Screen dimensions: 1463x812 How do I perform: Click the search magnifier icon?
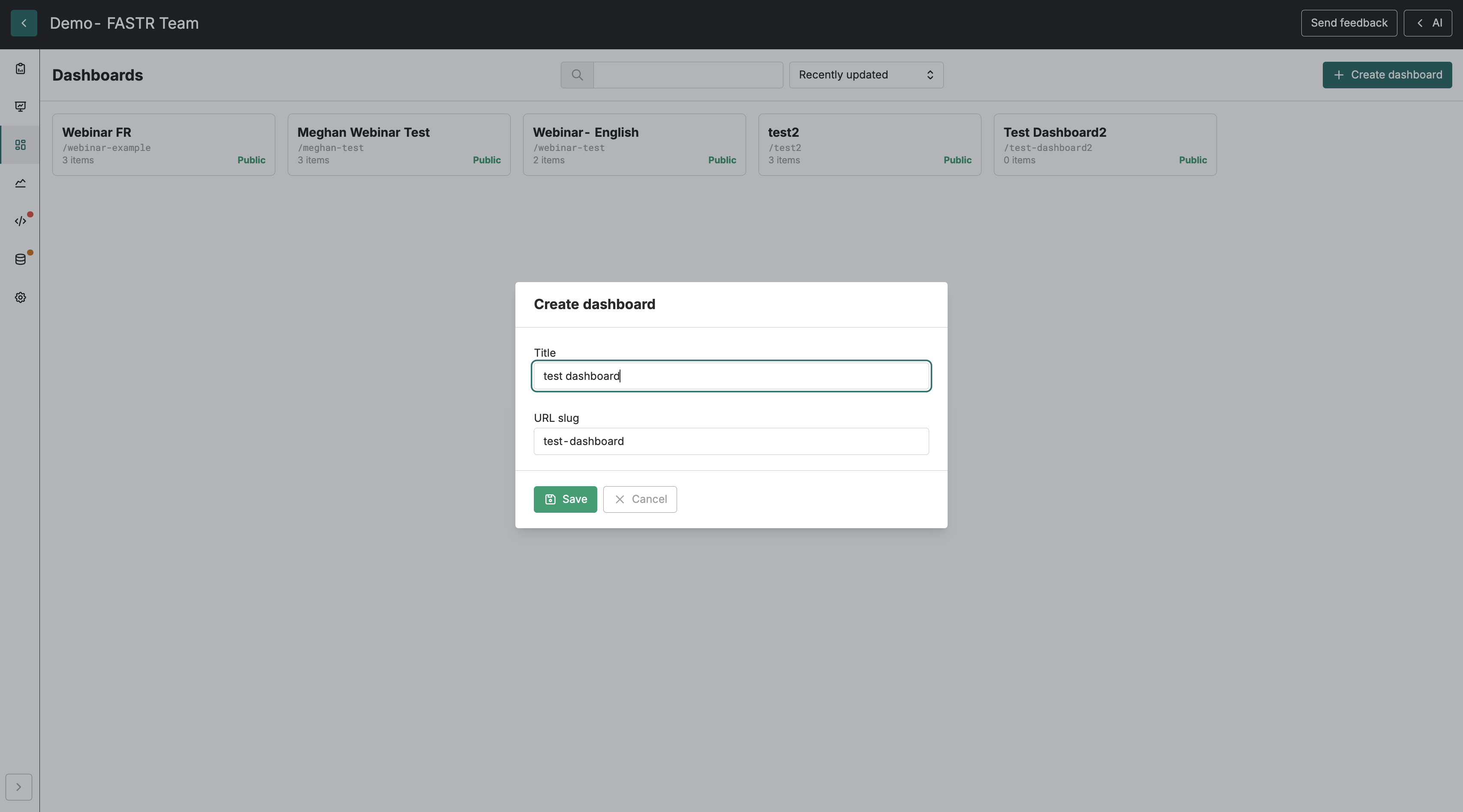[577, 75]
